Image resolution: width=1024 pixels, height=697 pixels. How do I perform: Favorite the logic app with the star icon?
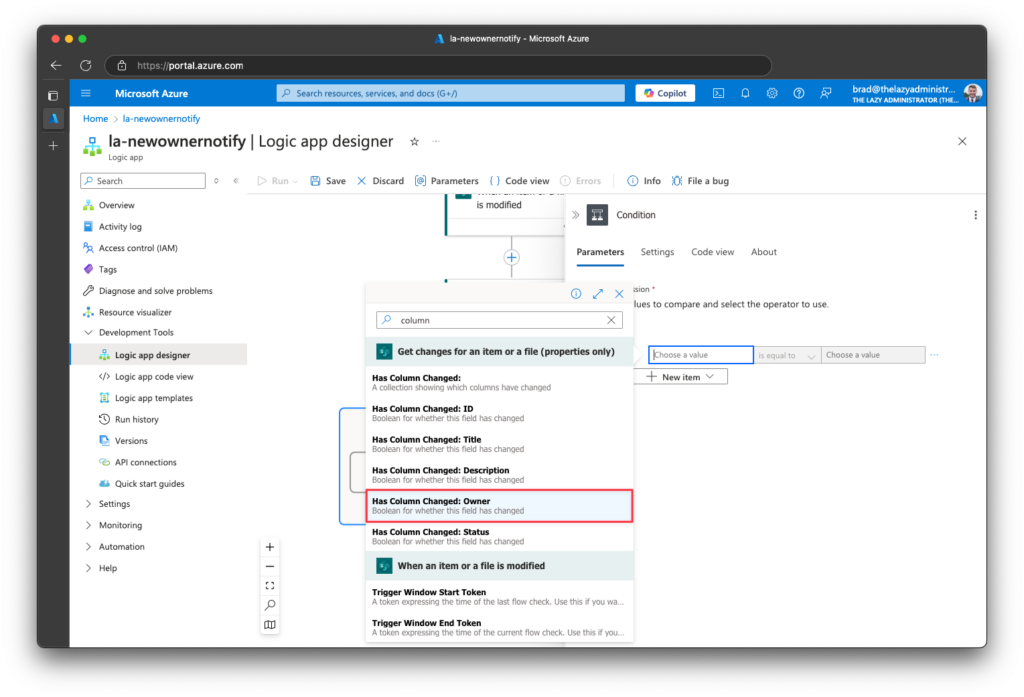(414, 142)
